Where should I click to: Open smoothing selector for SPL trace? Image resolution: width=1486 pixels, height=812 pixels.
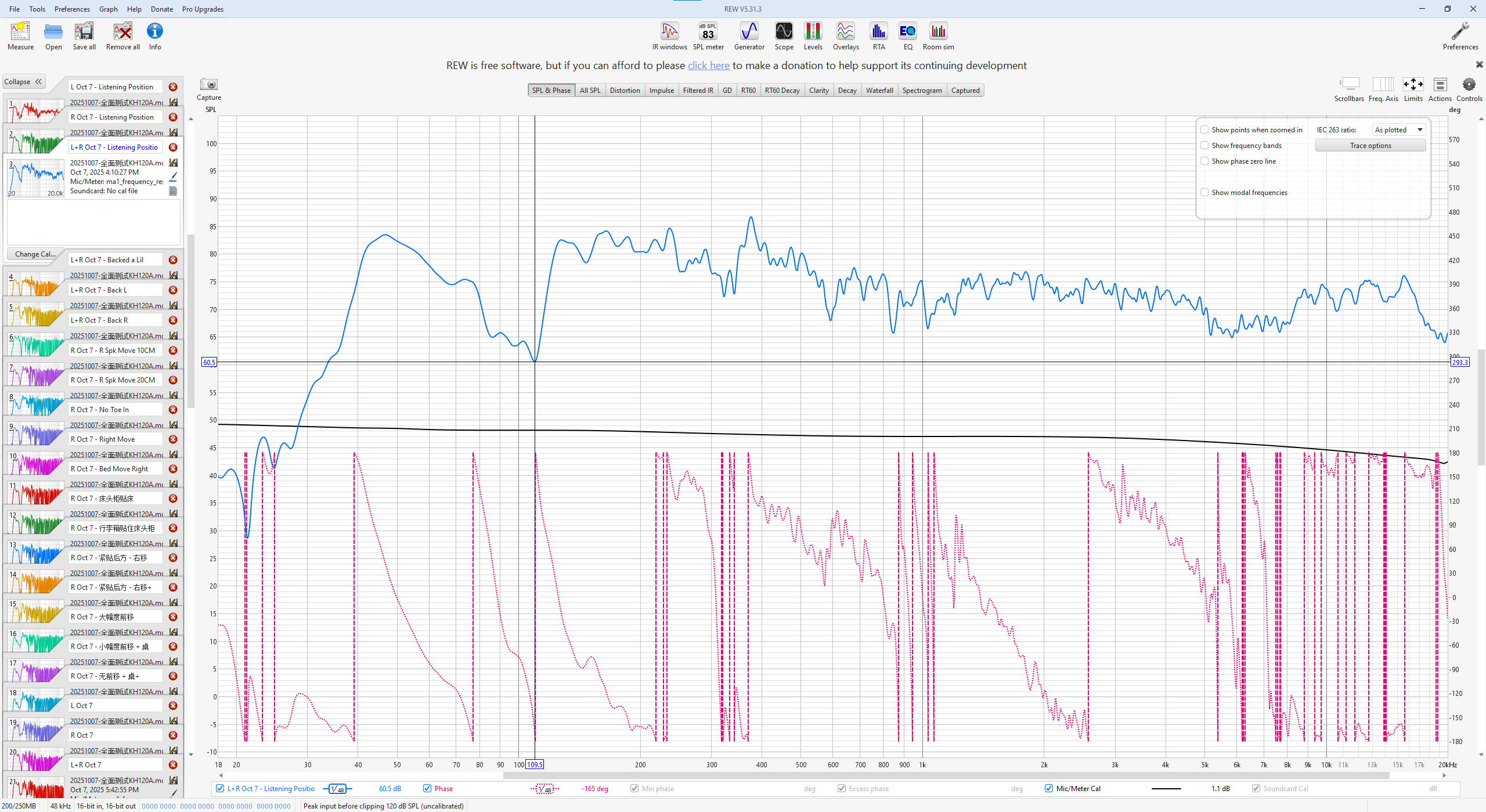click(x=337, y=789)
